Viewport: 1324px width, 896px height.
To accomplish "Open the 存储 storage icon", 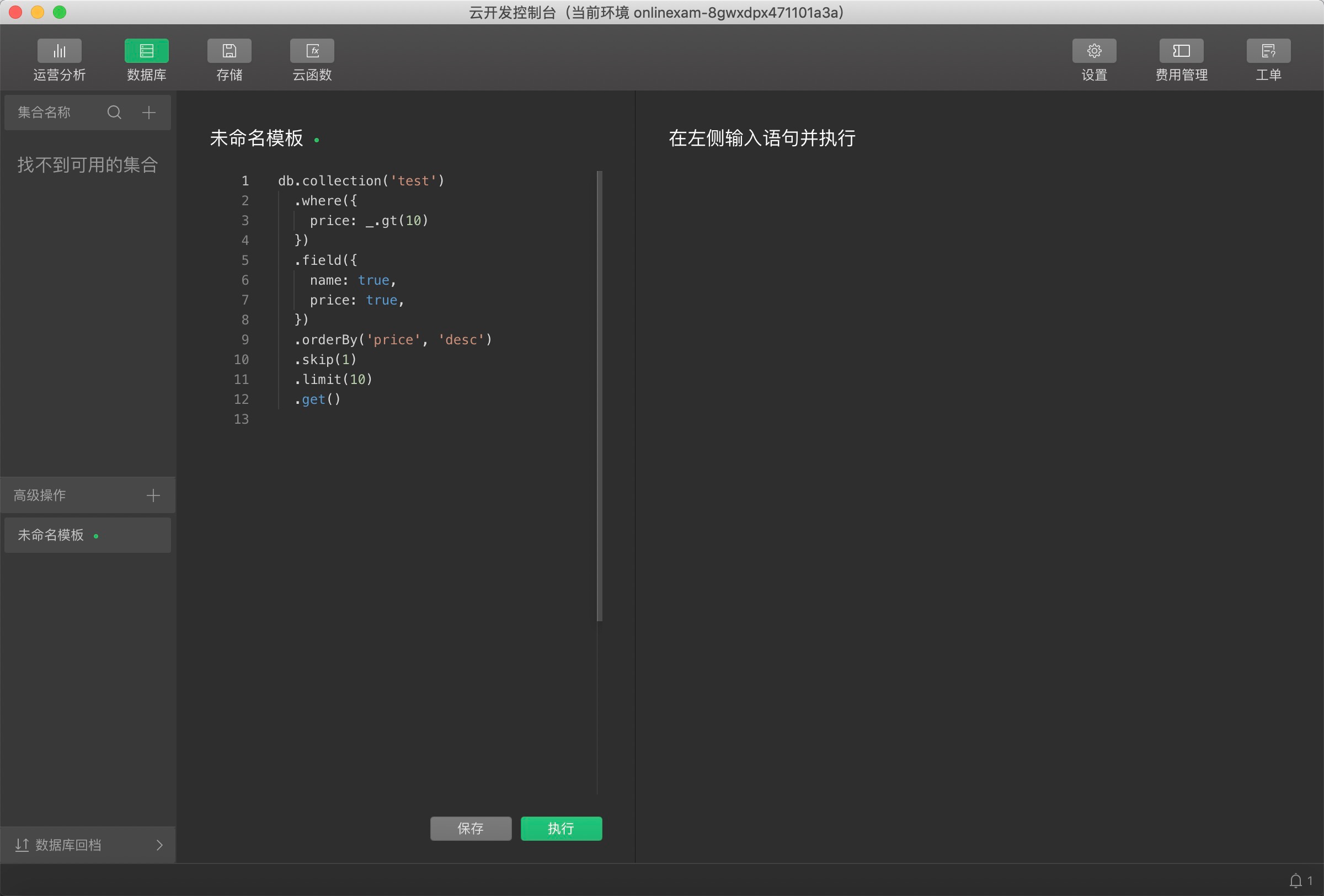I will click(229, 51).
